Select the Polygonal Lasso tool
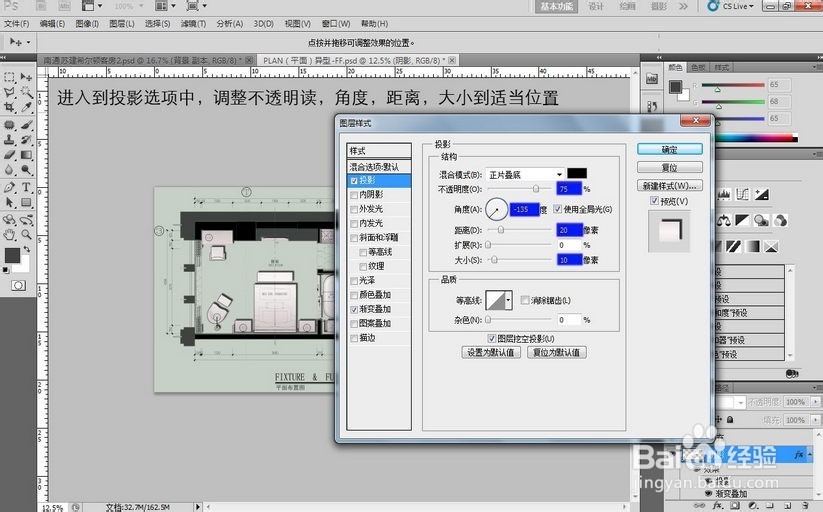823x512 pixels. tap(9, 92)
